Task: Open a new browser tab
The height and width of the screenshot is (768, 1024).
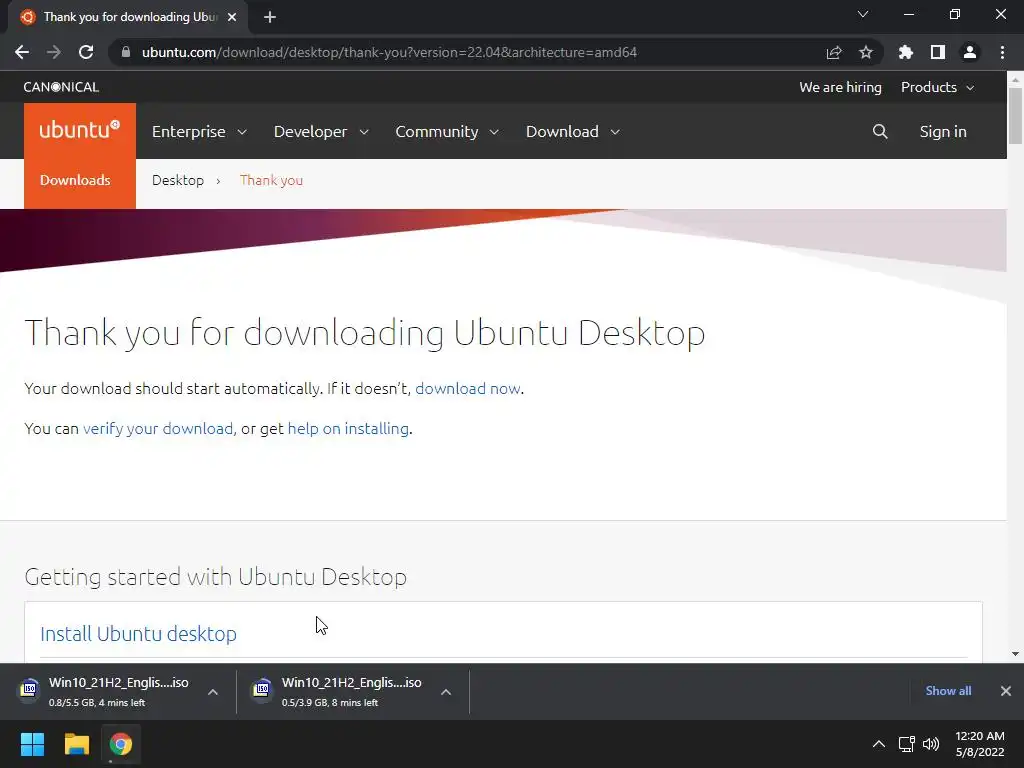Action: coord(270,17)
